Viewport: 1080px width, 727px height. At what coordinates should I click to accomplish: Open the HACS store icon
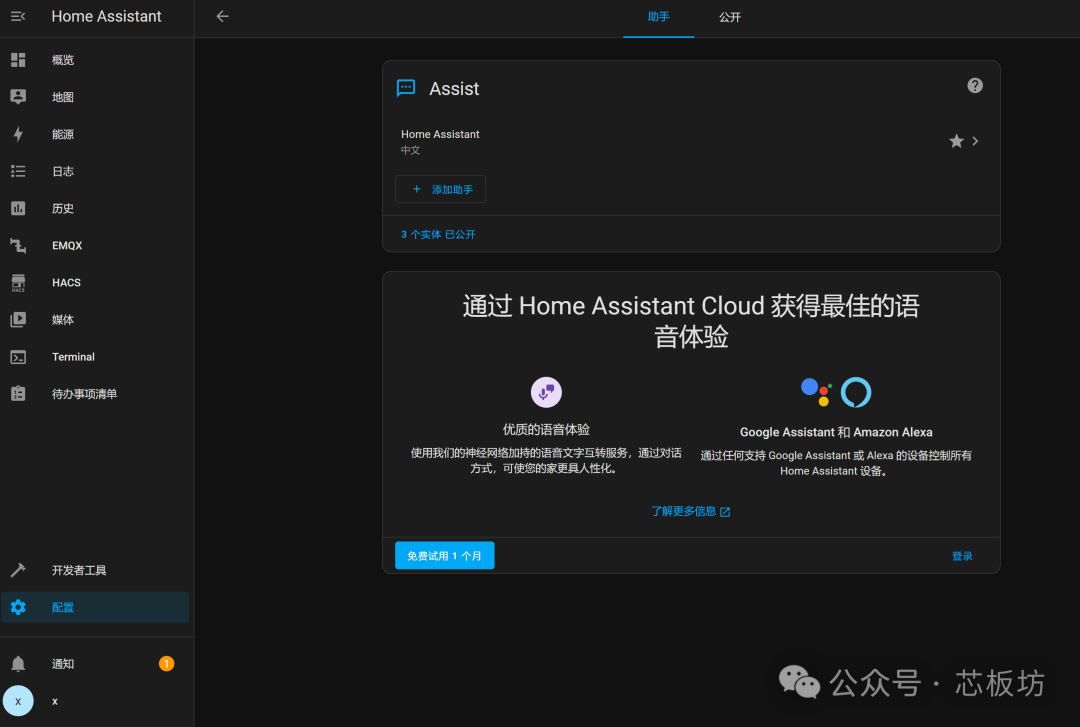click(18, 283)
